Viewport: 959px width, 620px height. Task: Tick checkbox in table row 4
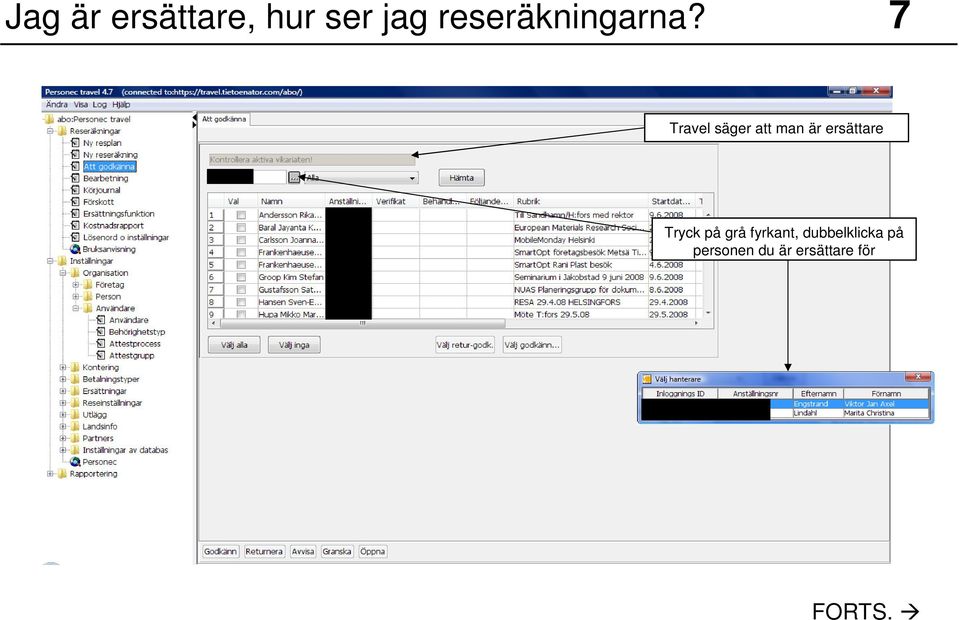(x=241, y=253)
